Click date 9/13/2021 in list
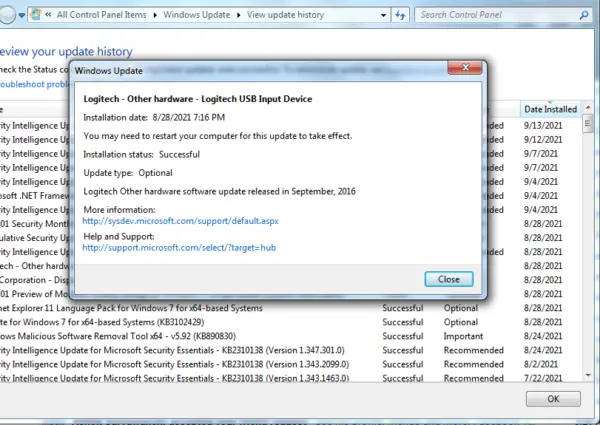Image resolution: width=600 pixels, height=425 pixels. 543,125
